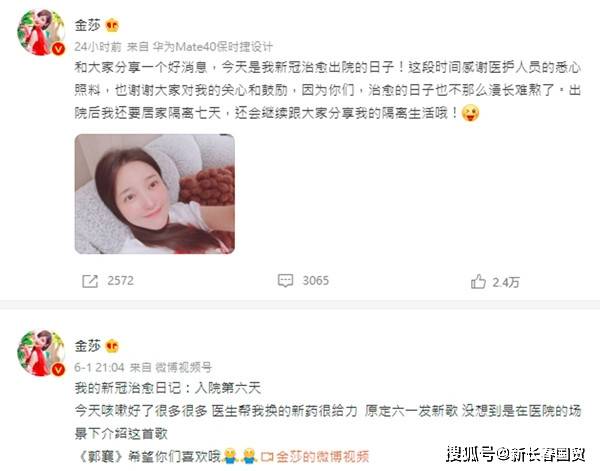
Task: Click the crown badge beside first 金莎 name
Action: coord(112,26)
